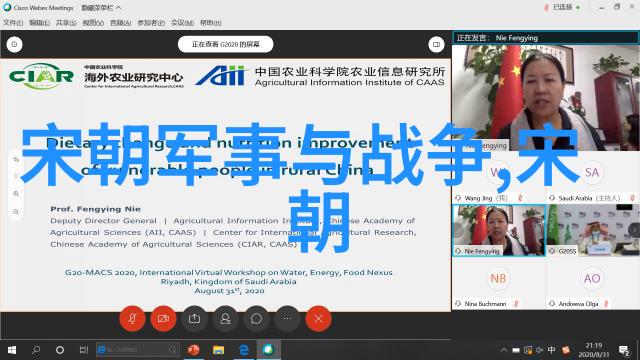This screenshot has height=360, width=640.
Task: Expand the system tray hidden icons chevron
Action: click(504, 350)
